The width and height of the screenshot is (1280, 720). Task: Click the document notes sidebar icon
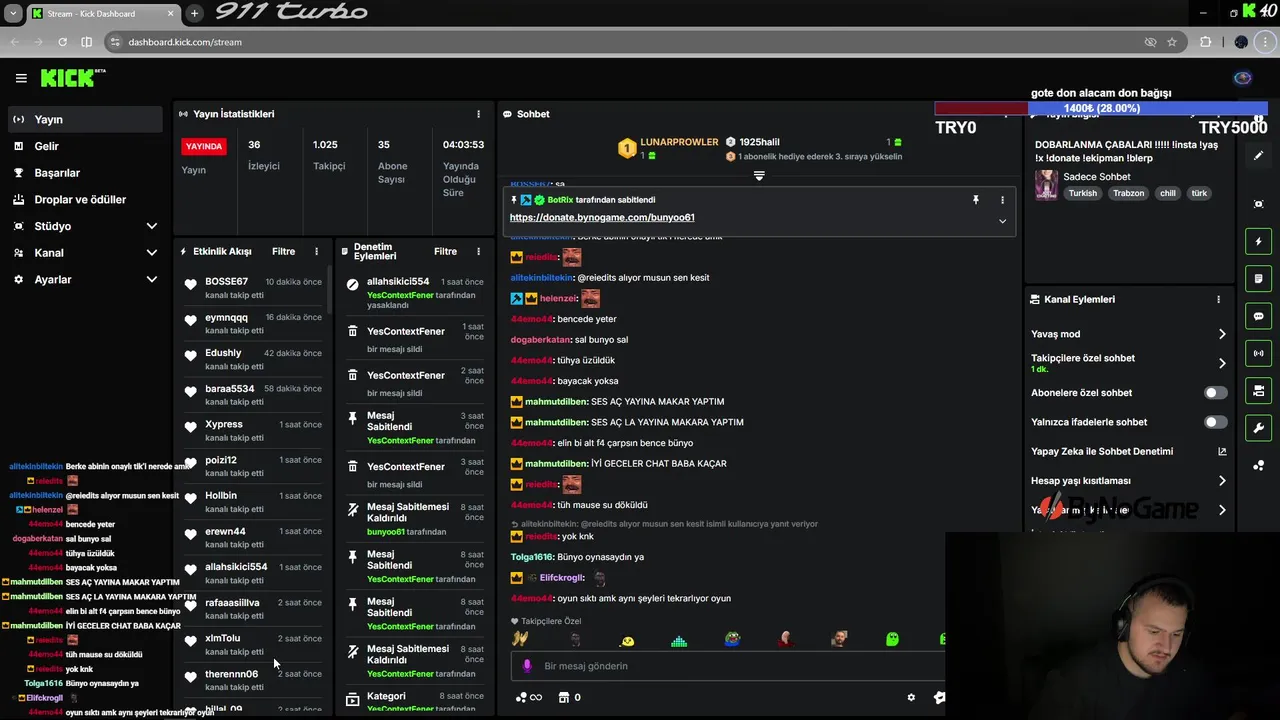coord(1258,278)
